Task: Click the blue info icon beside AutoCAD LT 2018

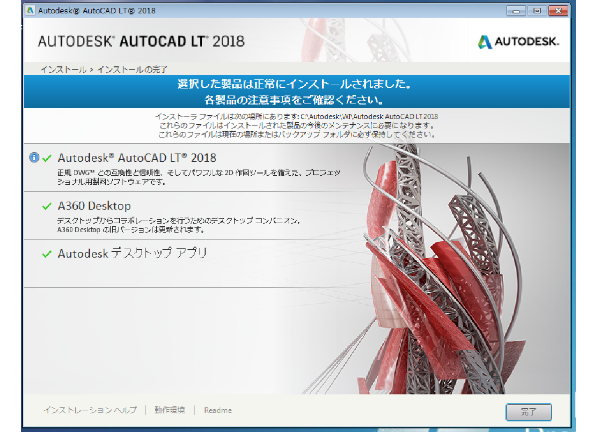Action: [x=34, y=157]
